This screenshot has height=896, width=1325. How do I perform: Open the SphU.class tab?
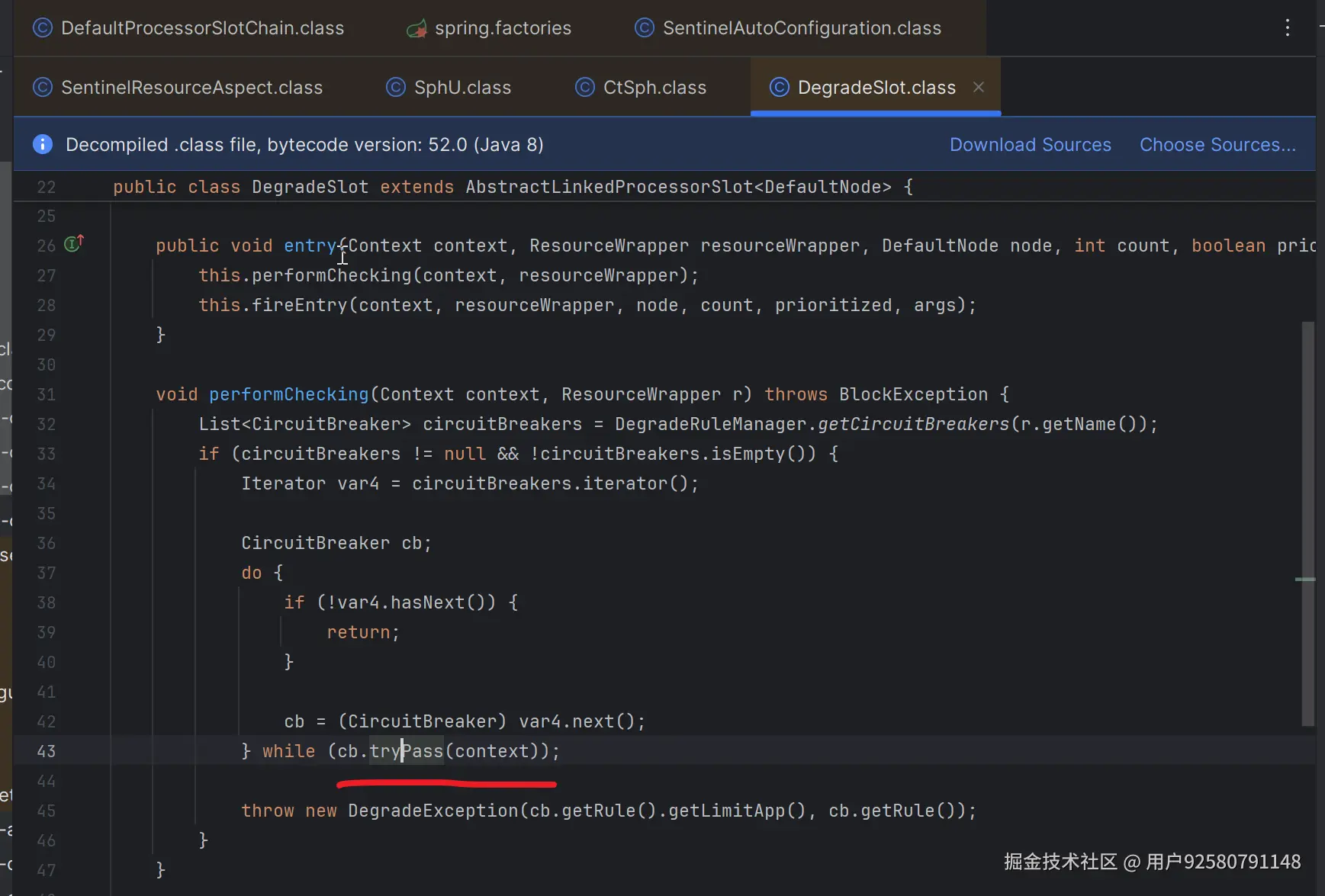pyautogui.click(x=449, y=88)
